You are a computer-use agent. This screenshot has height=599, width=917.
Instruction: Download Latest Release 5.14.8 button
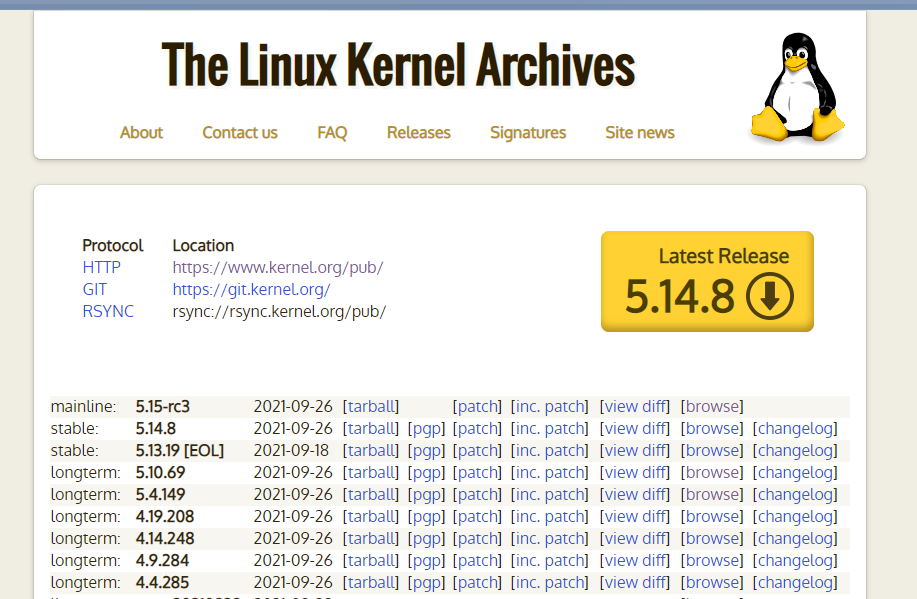(x=707, y=281)
